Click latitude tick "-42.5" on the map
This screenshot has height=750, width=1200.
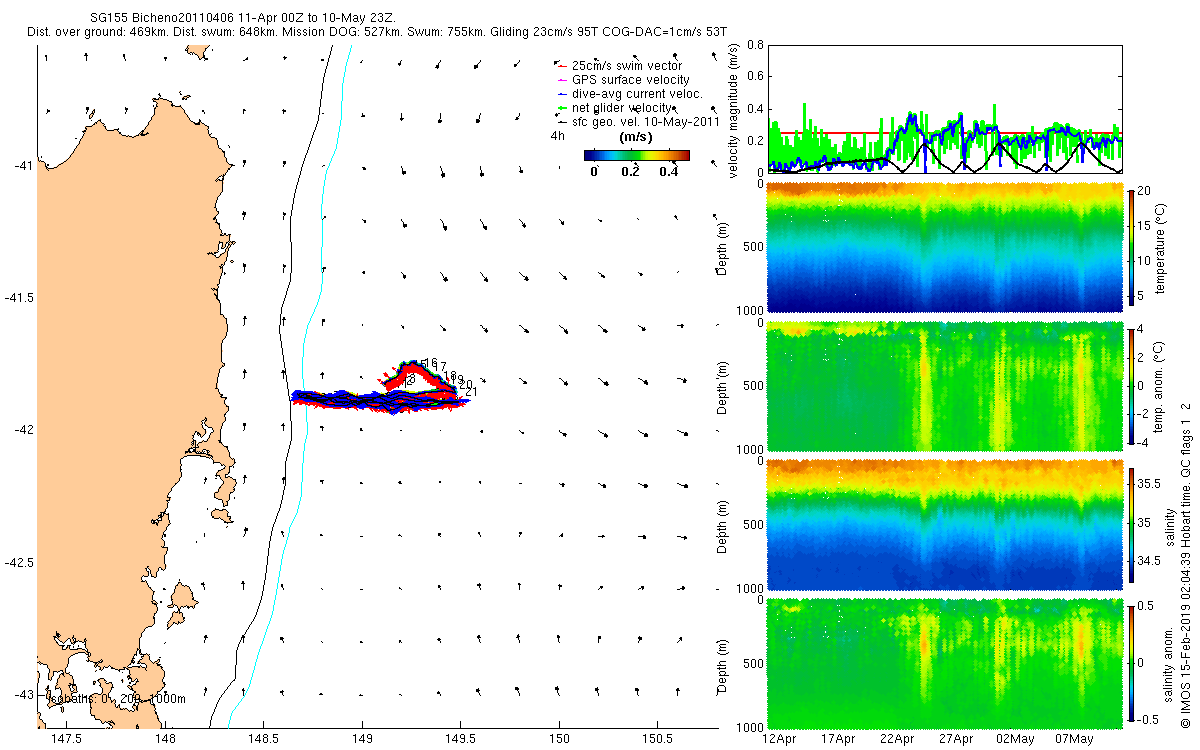(x=19, y=563)
